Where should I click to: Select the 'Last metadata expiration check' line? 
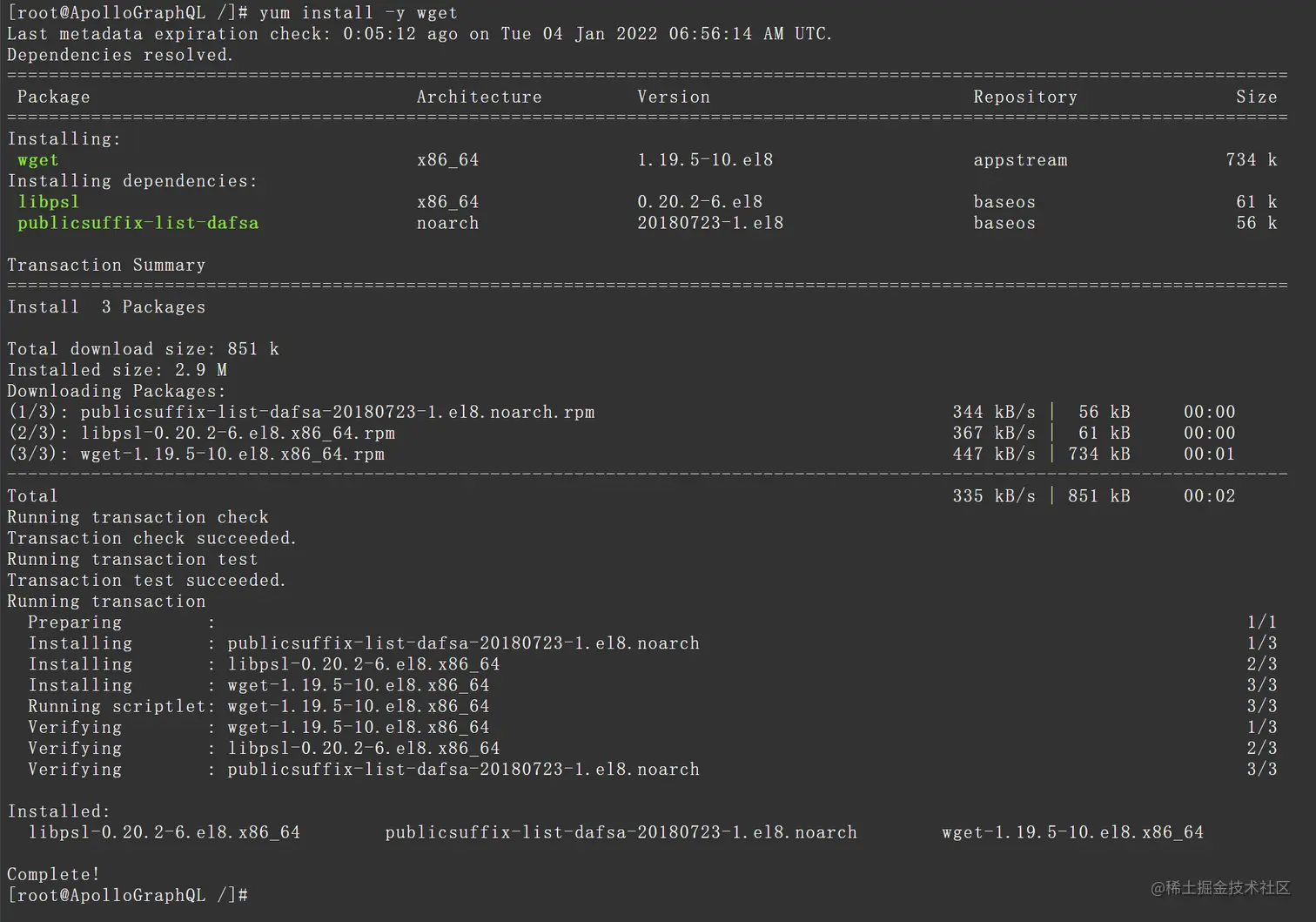tap(420, 34)
